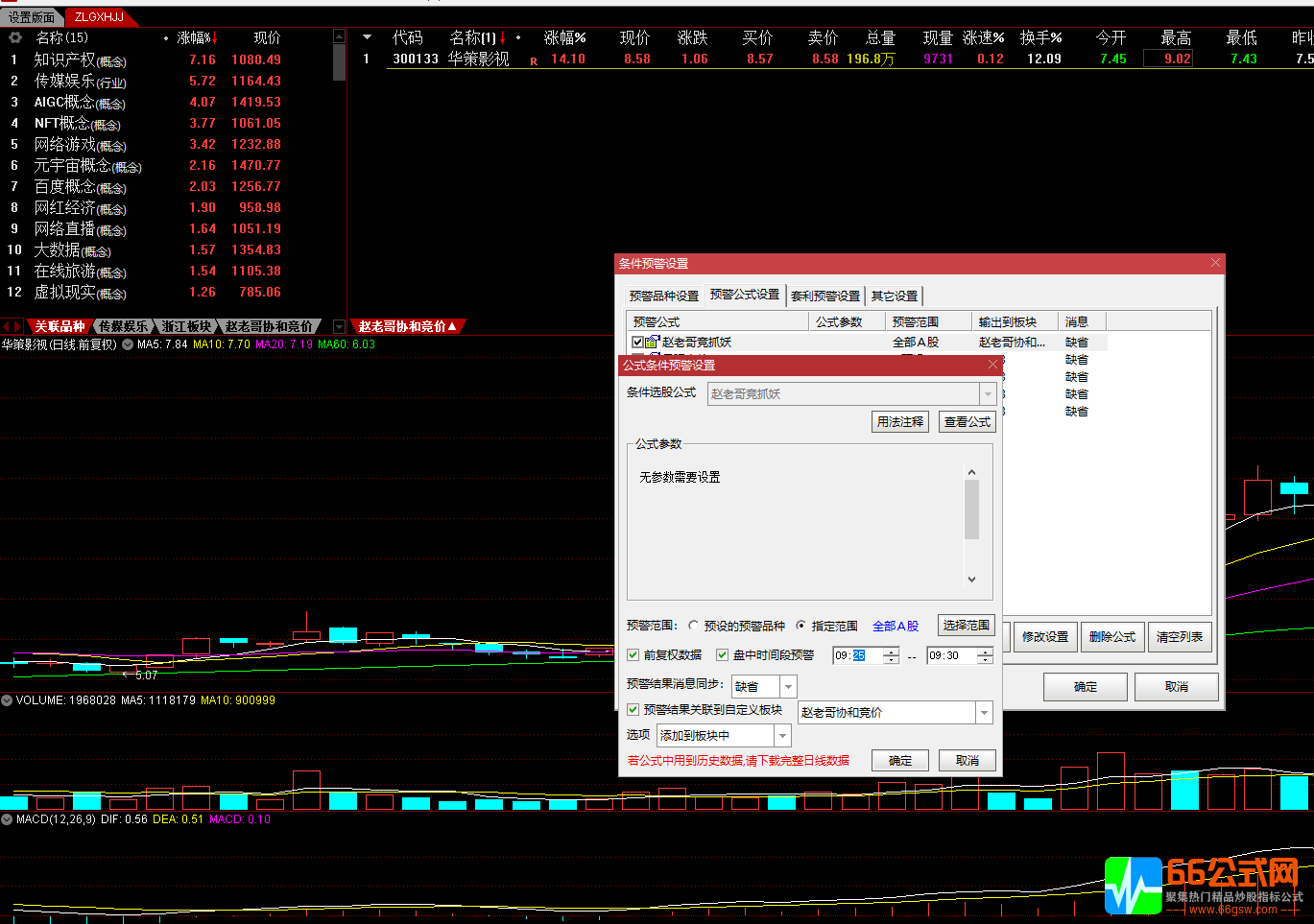Toggle the 盘中时间段预警 checkbox
Image resolution: width=1314 pixels, height=924 pixels.
pos(723,655)
